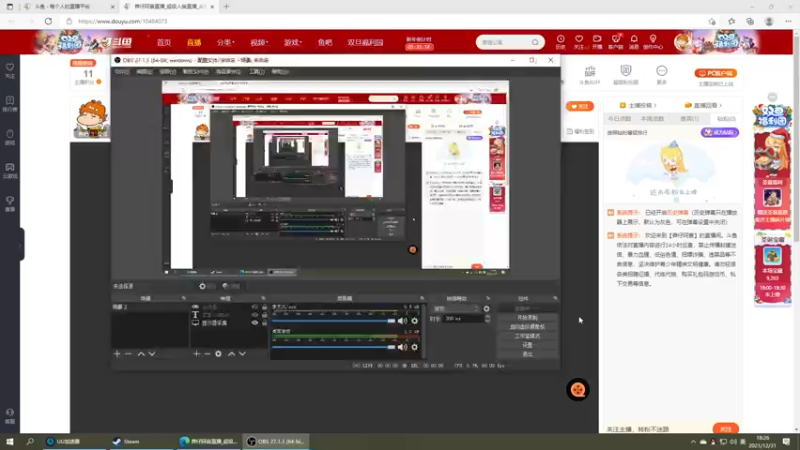Remove the scene with the minus icon
Viewport: 800px width, 450px height.
pos(128,354)
